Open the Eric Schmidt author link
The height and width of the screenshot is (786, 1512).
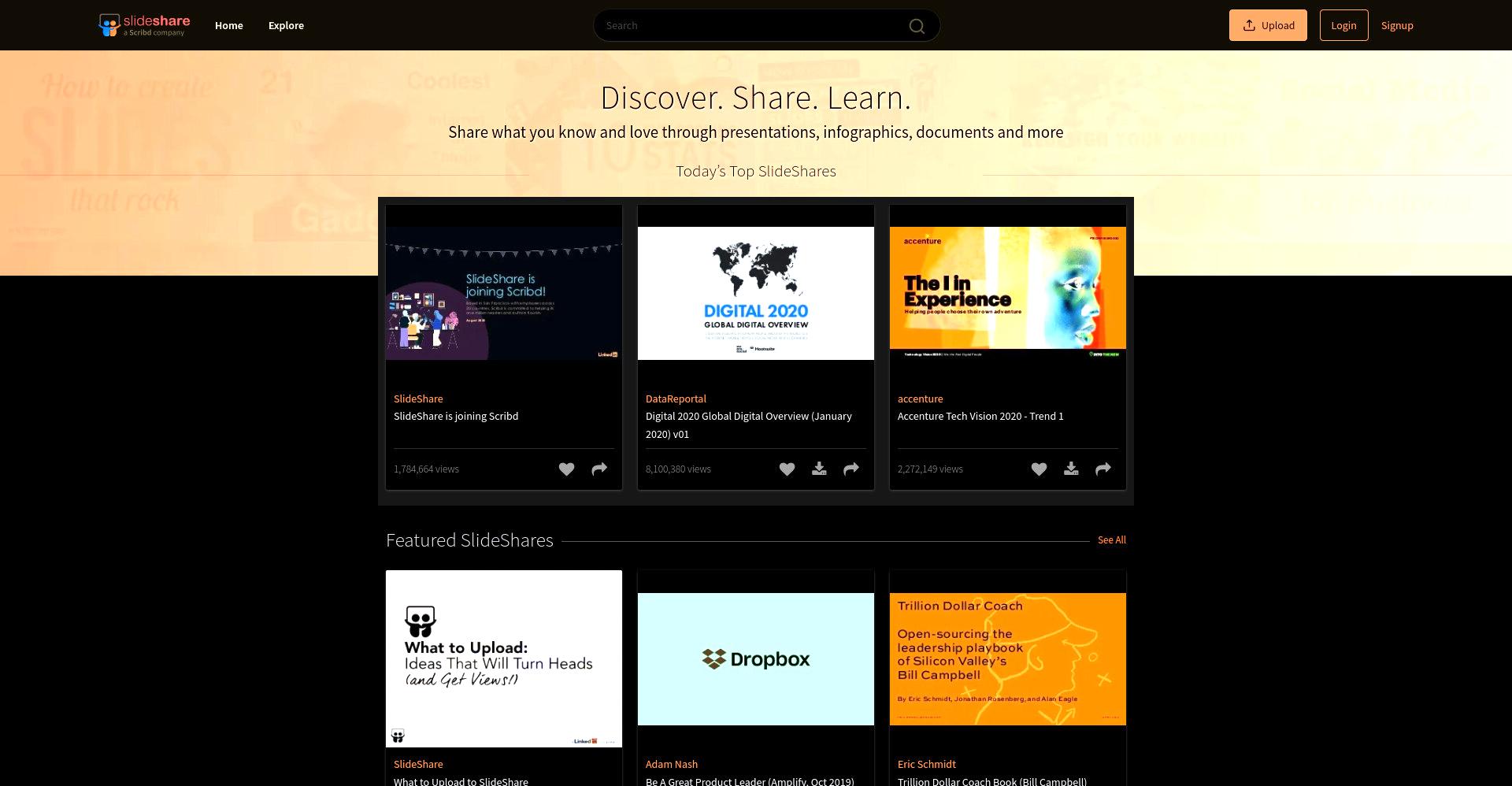point(927,764)
